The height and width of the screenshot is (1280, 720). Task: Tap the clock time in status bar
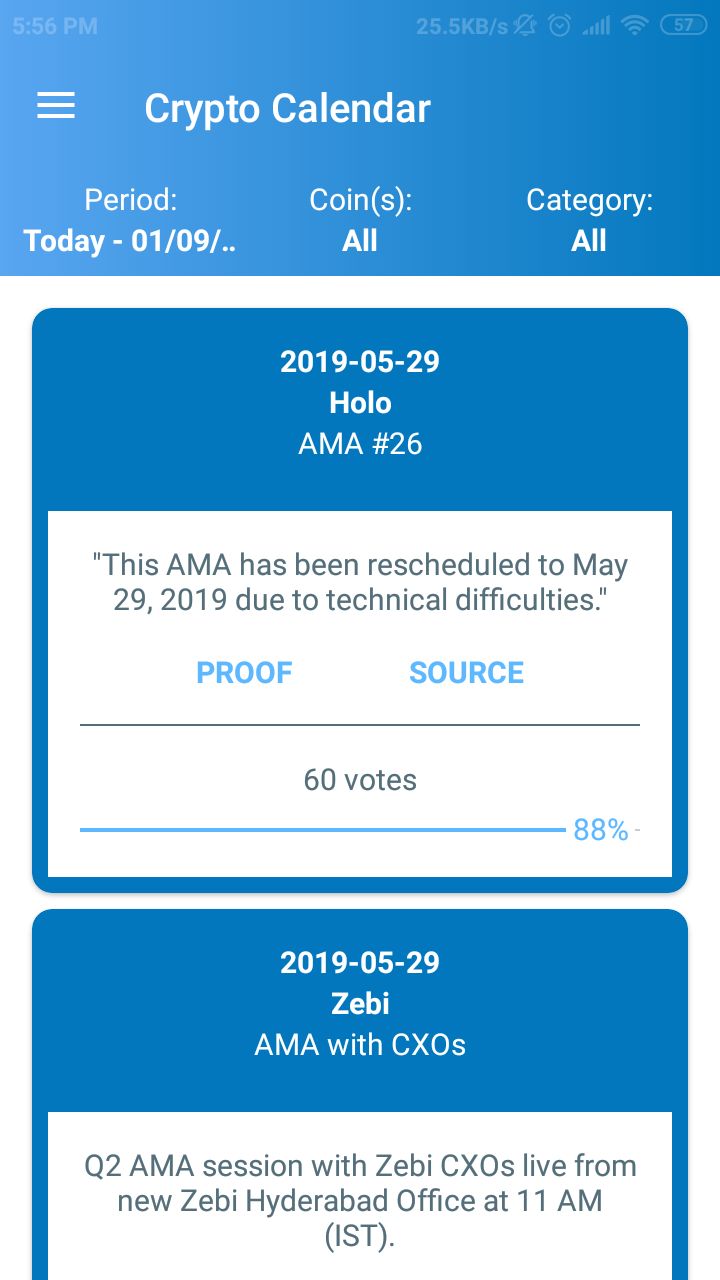tap(55, 27)
